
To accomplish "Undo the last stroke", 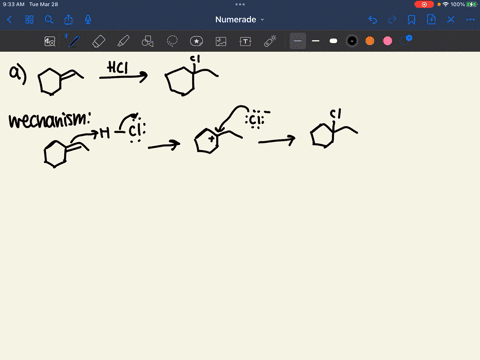I will tap(373, 20).
